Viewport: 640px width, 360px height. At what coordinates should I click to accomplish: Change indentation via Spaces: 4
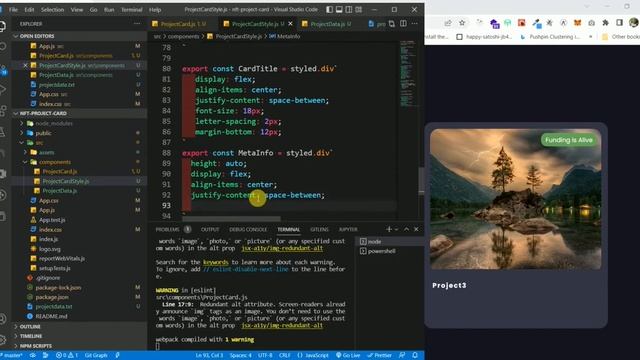coord(240,355)
